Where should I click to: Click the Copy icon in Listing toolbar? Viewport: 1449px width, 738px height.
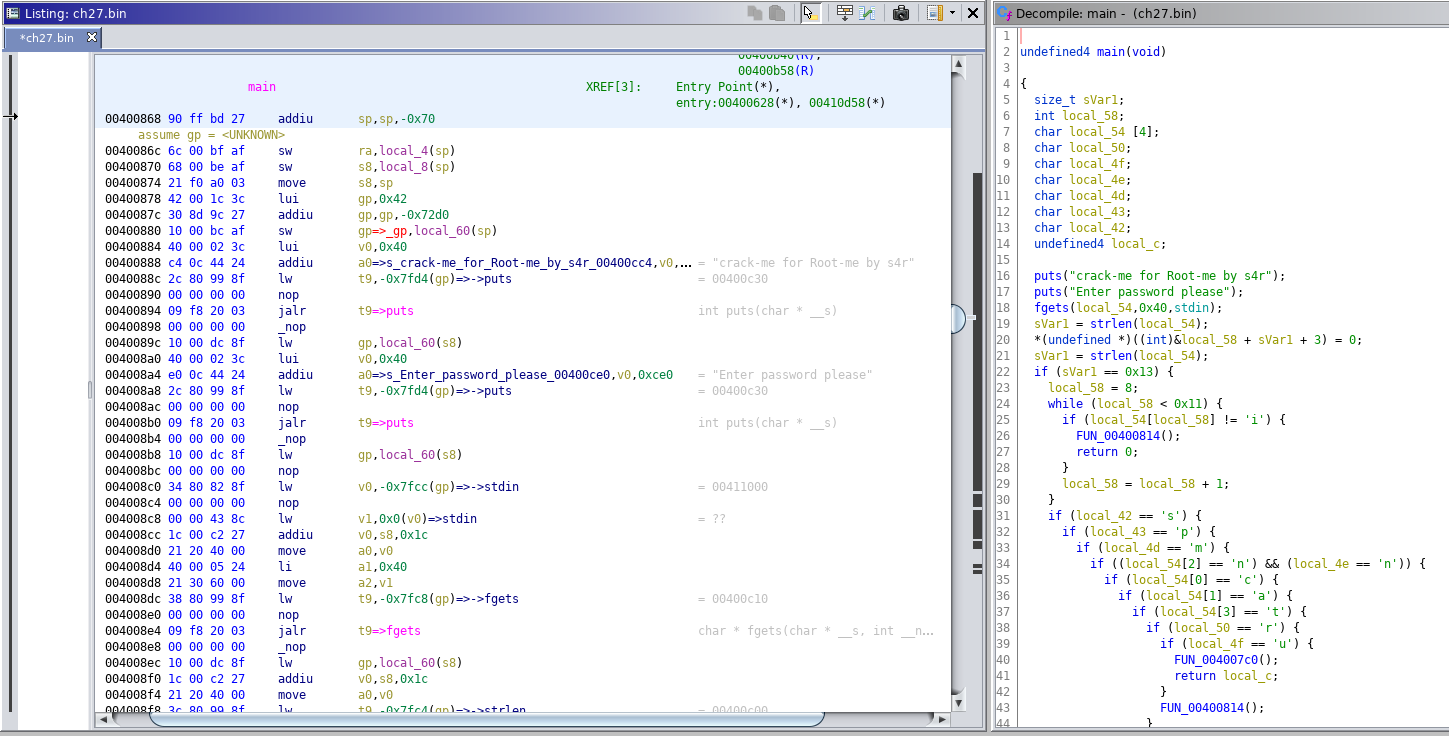coord(755,13)
